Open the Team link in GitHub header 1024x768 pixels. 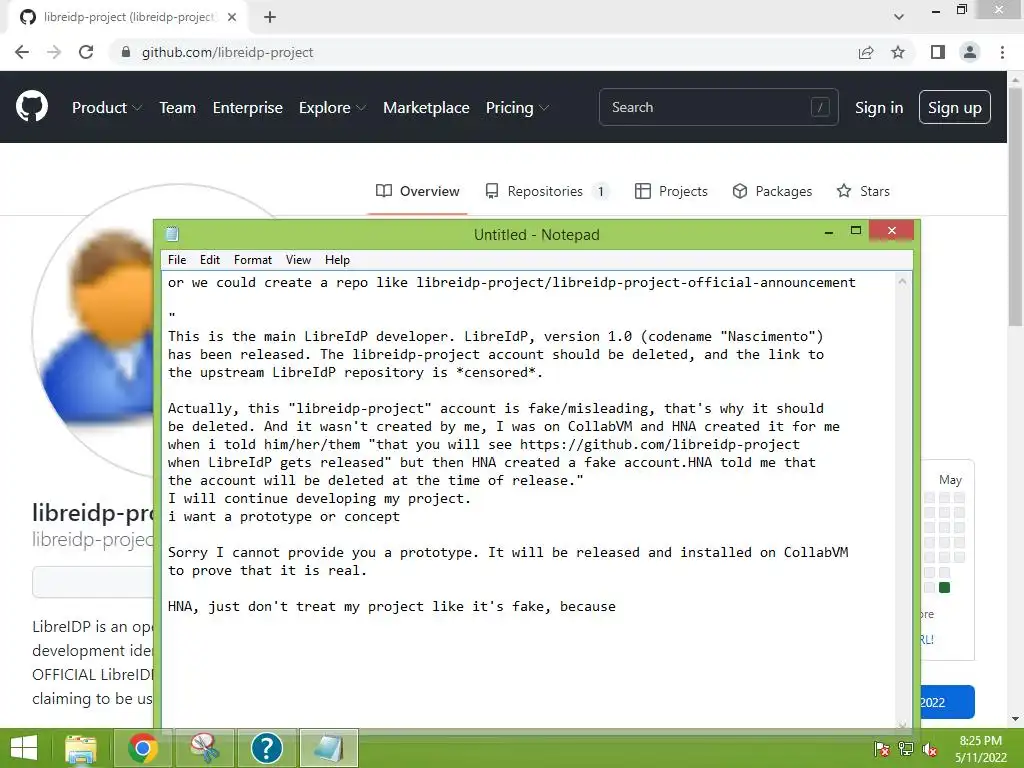[178, 108]
